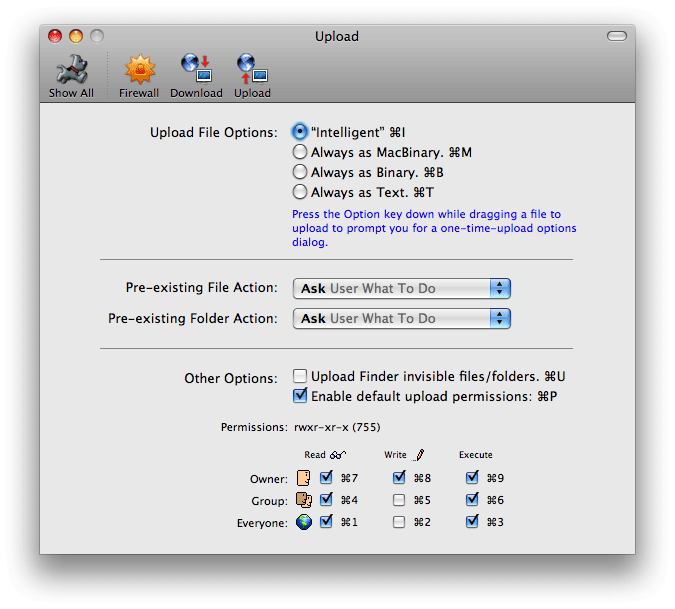Open Pre-existing Folder Action dropdown

click(x=402, y=318)
